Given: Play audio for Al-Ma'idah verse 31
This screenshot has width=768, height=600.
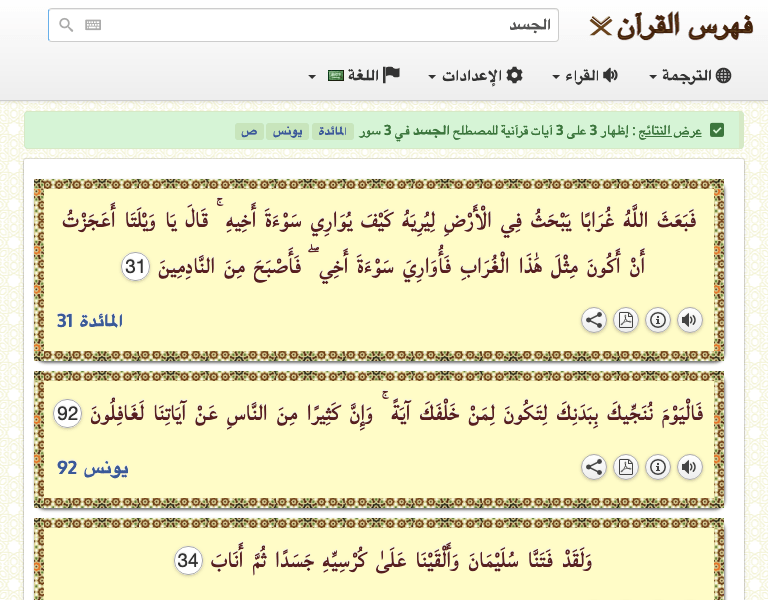Looking at the screenshot, I should pyautogui.click(x=689, y=320).
